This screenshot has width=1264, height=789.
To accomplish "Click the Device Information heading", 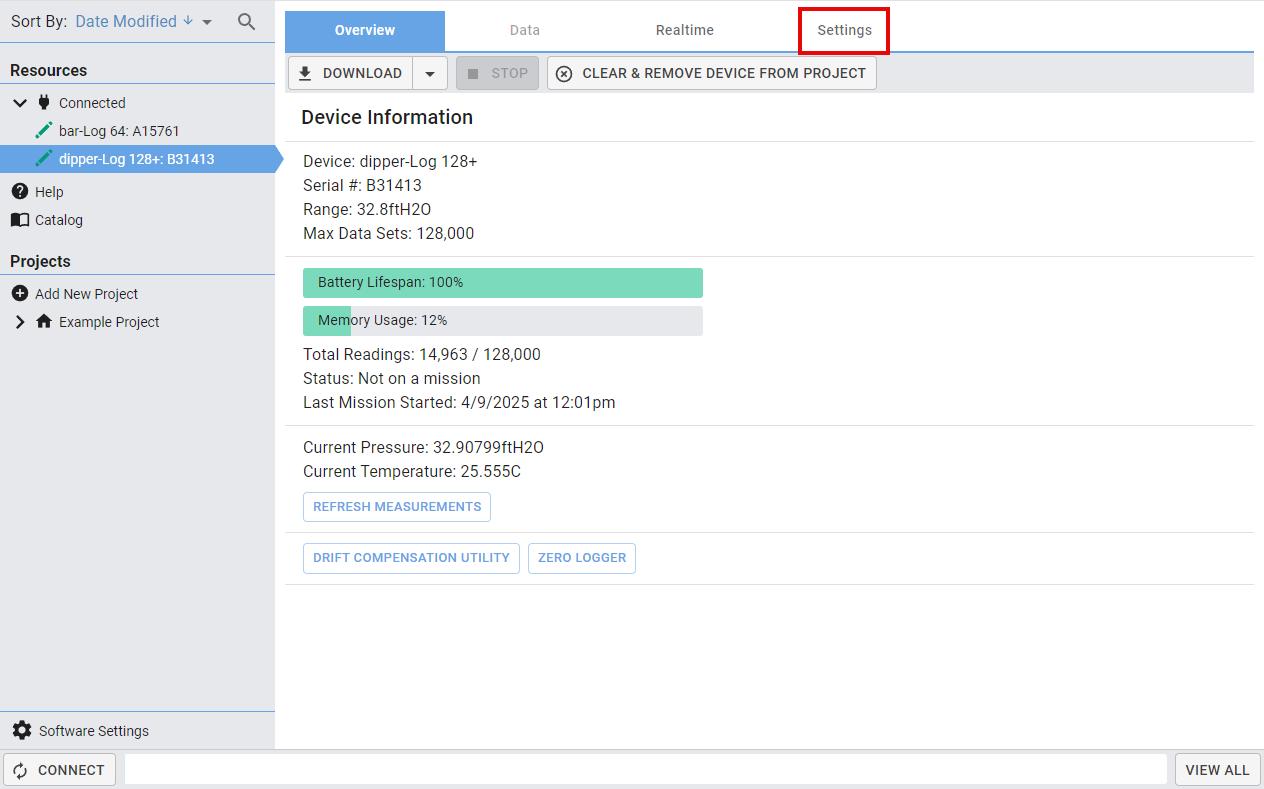I will (387, 117).
